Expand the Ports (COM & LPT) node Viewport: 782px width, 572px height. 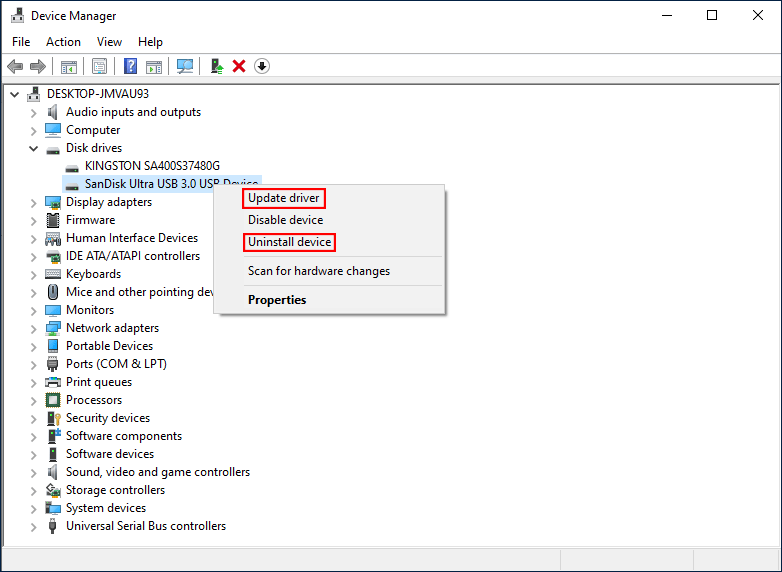click(33, 365)
